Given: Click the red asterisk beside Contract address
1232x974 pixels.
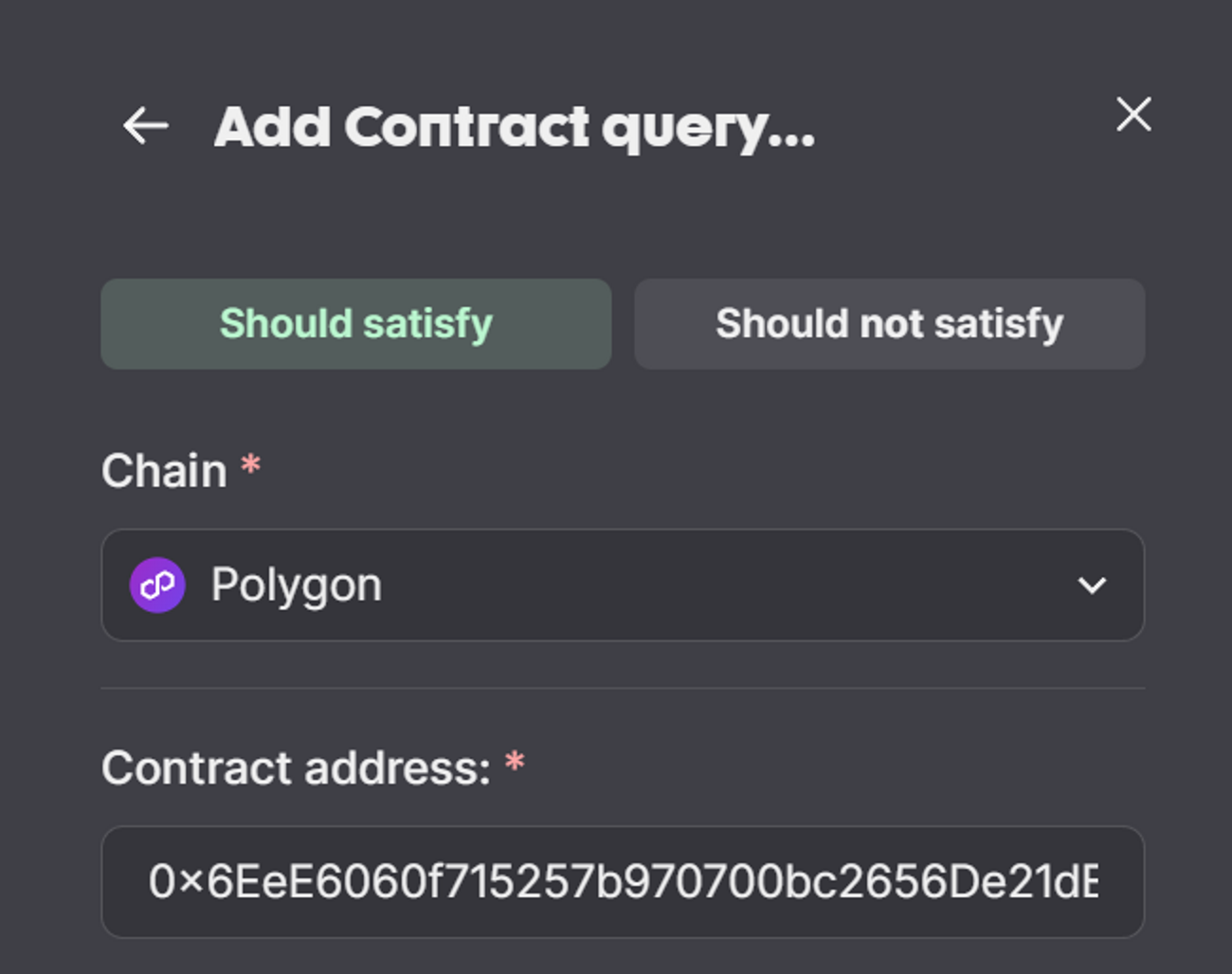Looking at the screenshot, I should (515, 762).
